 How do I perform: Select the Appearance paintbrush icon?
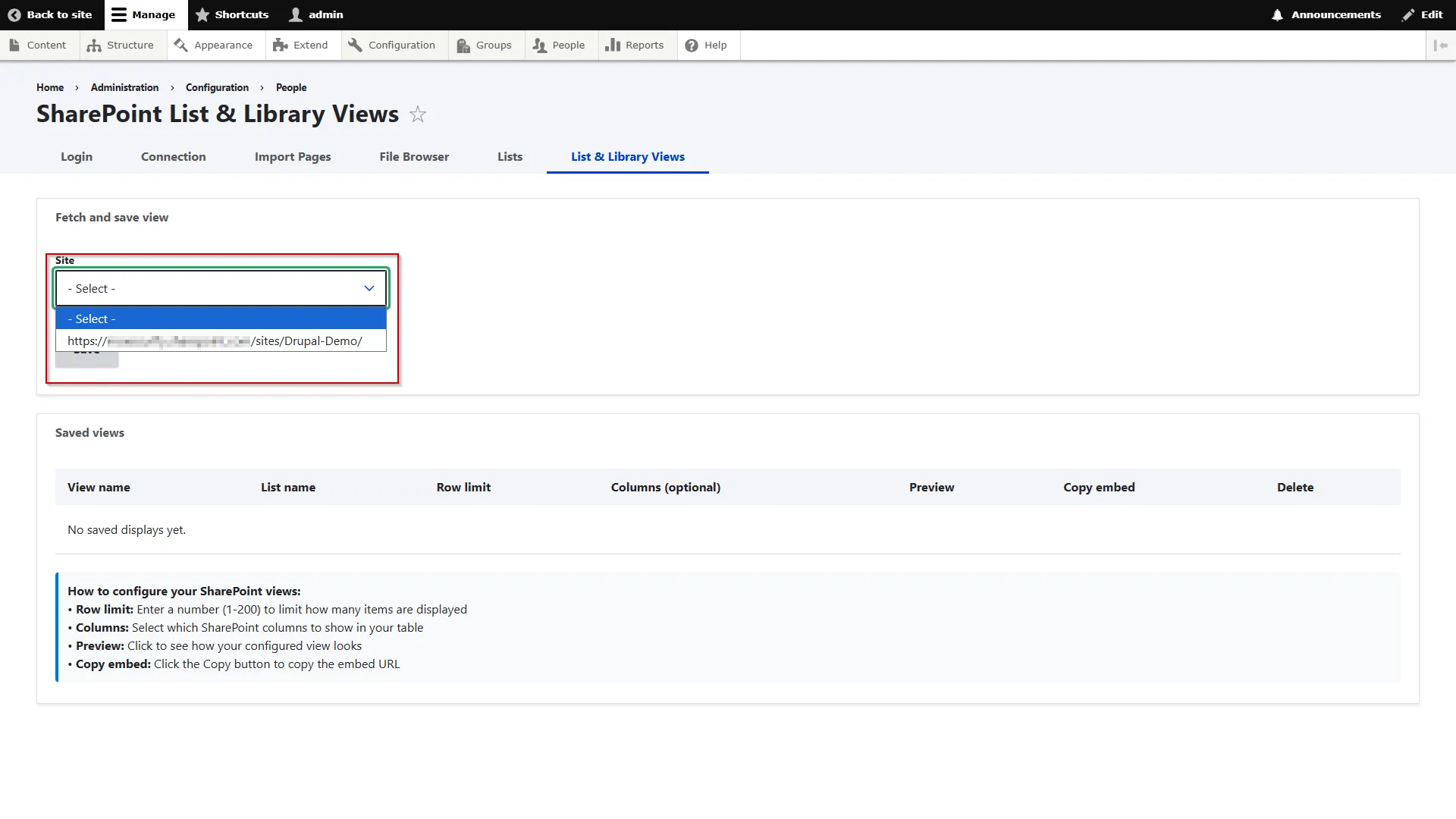(181, 45)
